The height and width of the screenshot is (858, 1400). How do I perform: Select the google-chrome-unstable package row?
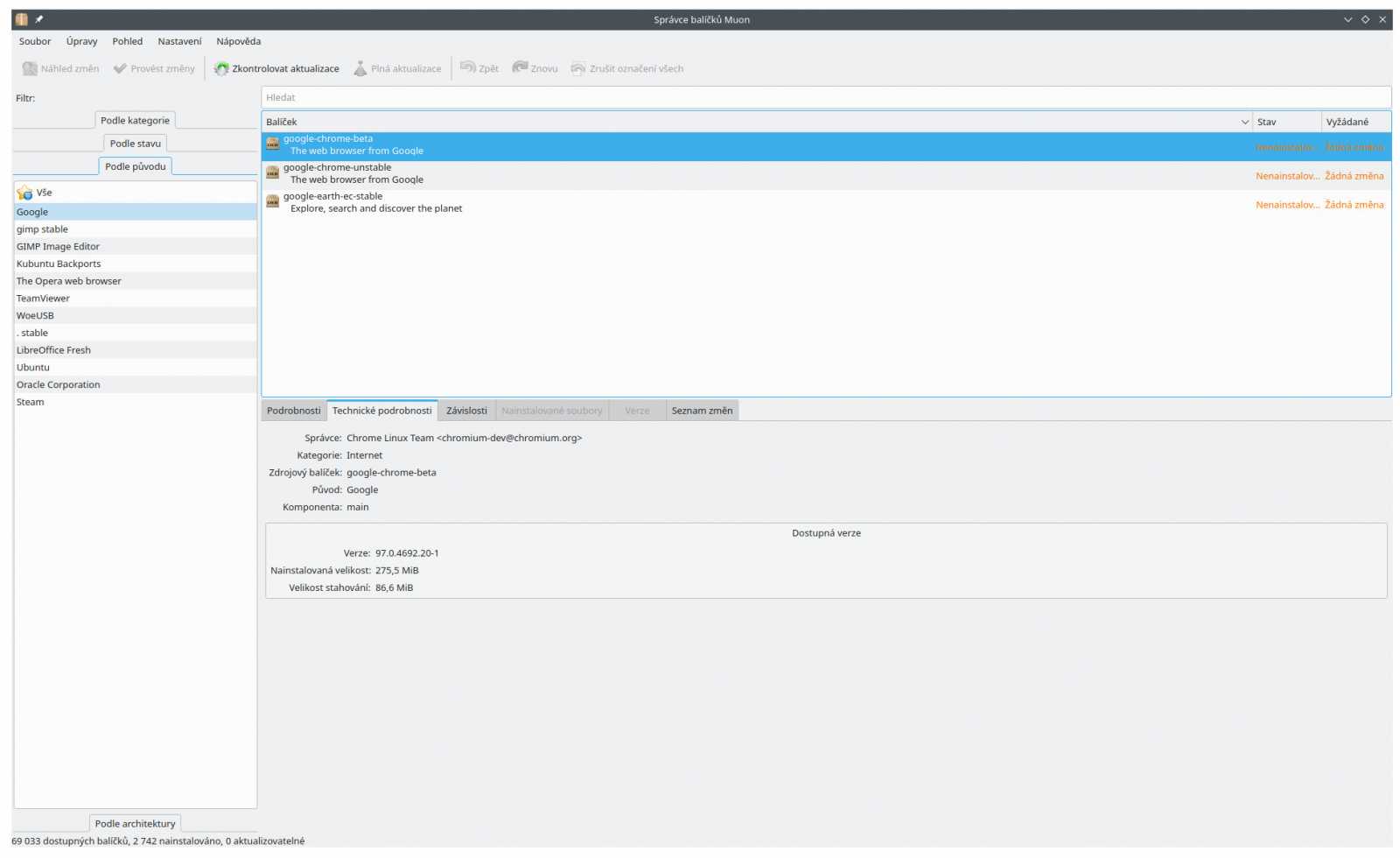825,175
